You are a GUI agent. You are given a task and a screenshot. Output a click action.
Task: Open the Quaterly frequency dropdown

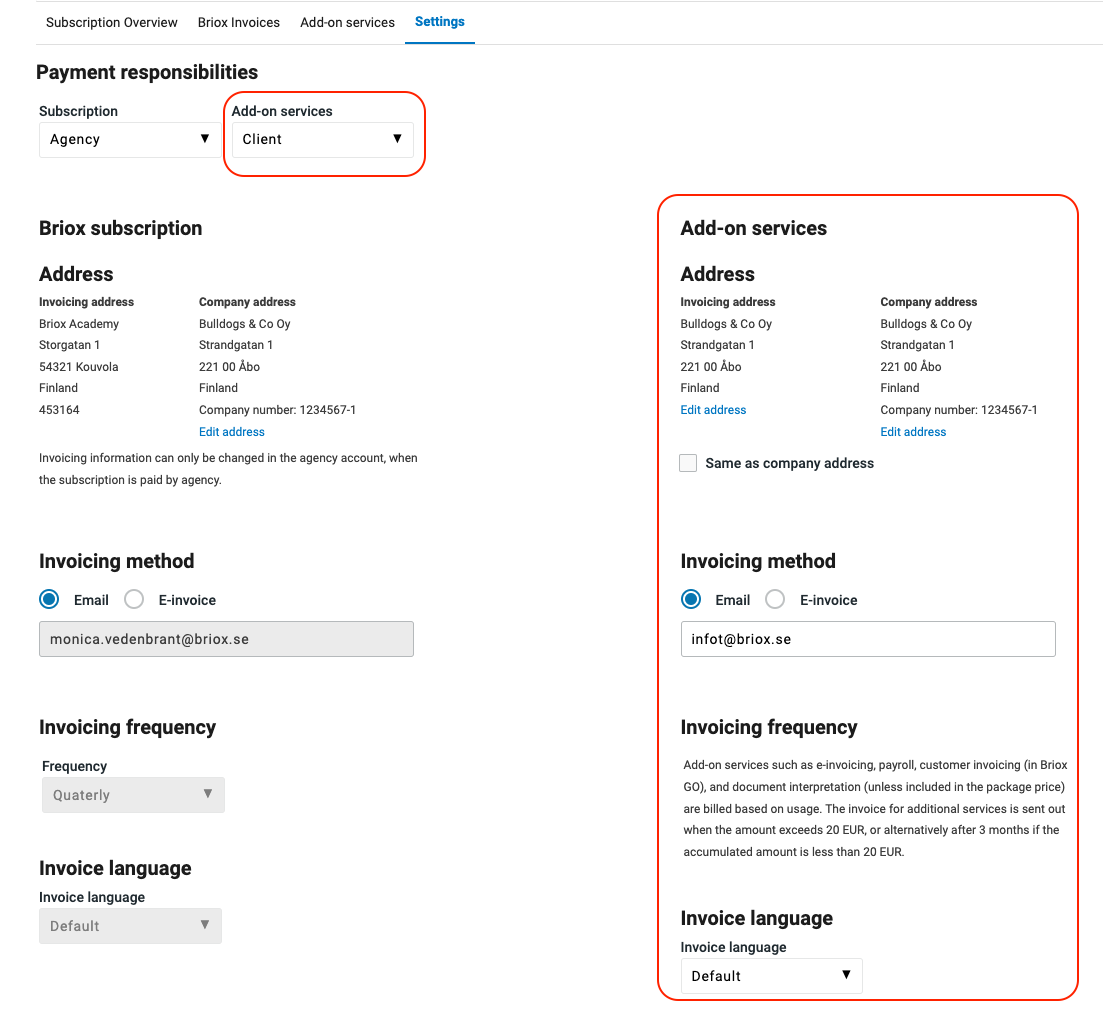(x=133, y=795)
